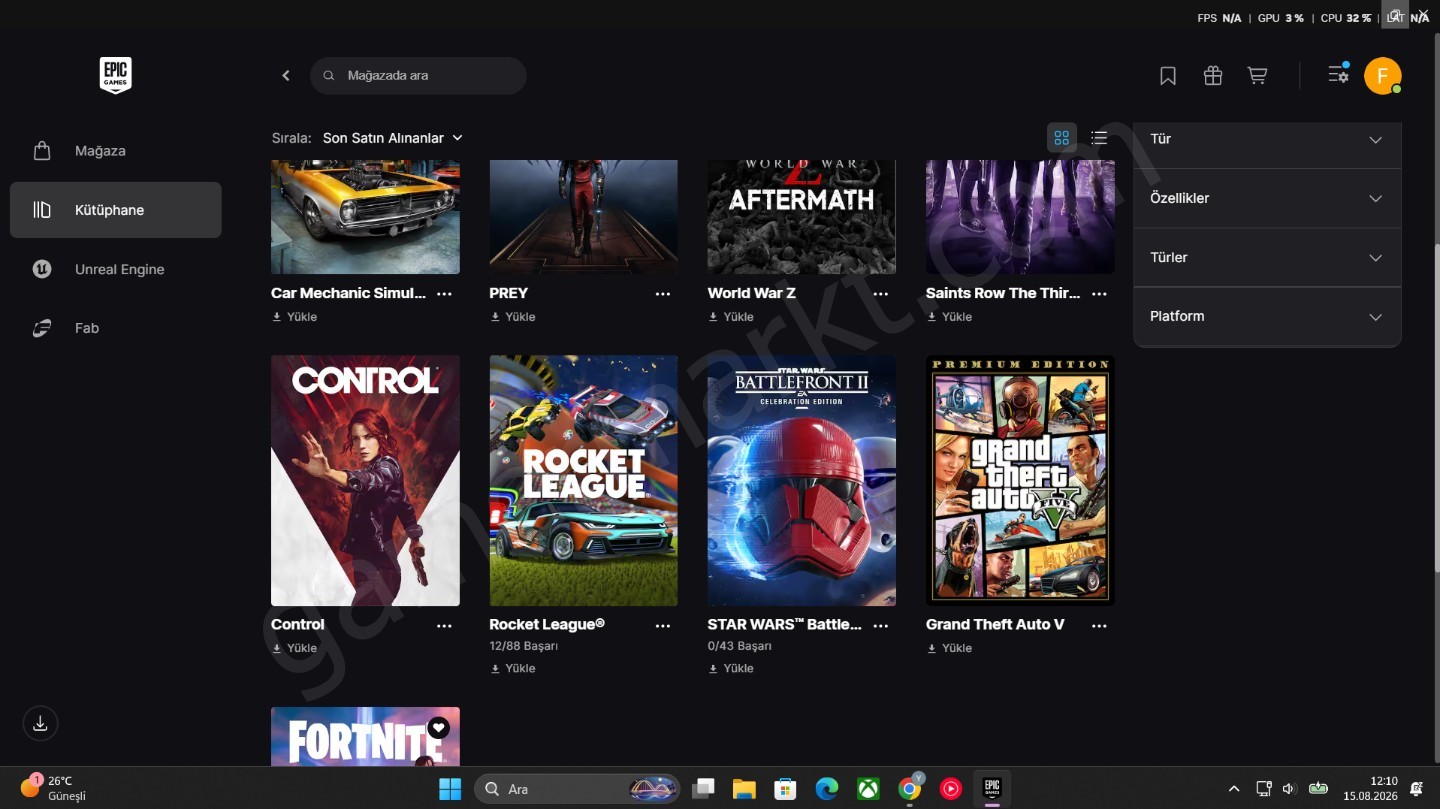
Task: Open the Battlefront II cover art
Action: pyautogui.click(x=802, y=480)
